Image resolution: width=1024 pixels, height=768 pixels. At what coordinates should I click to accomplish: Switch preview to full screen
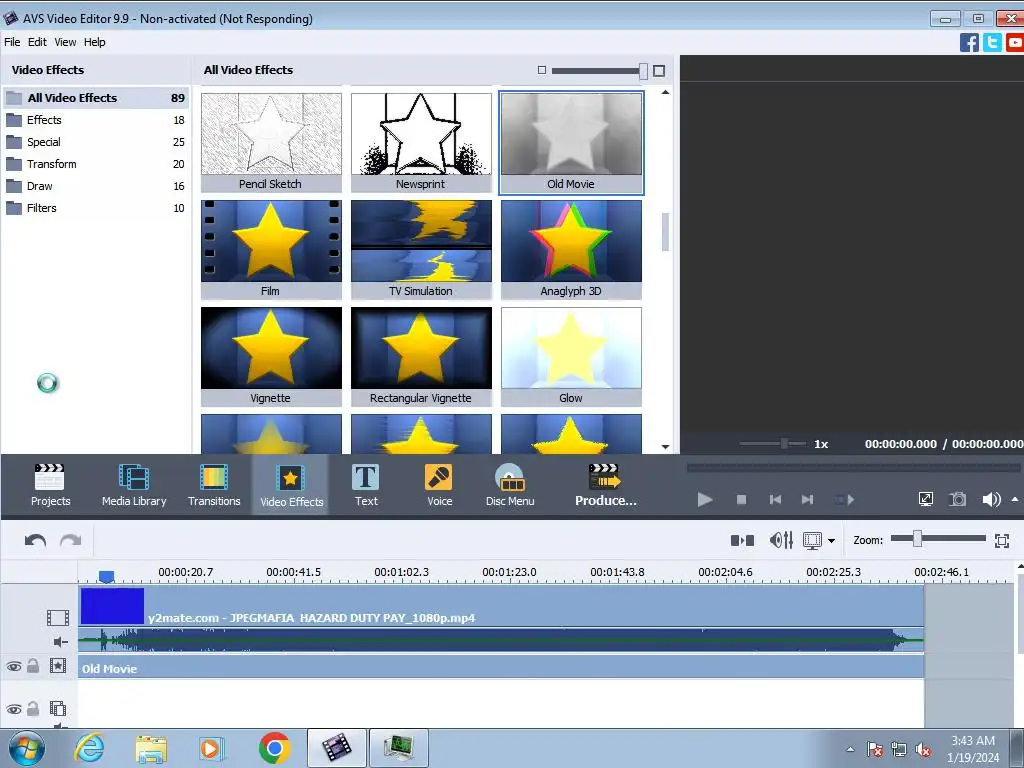click(x=925, y=500)
